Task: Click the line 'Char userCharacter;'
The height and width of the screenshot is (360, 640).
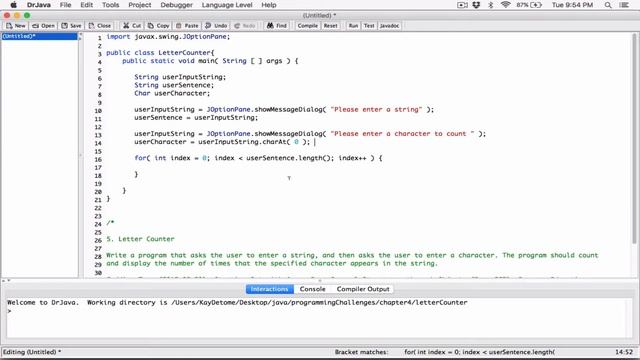Action: 172,93
